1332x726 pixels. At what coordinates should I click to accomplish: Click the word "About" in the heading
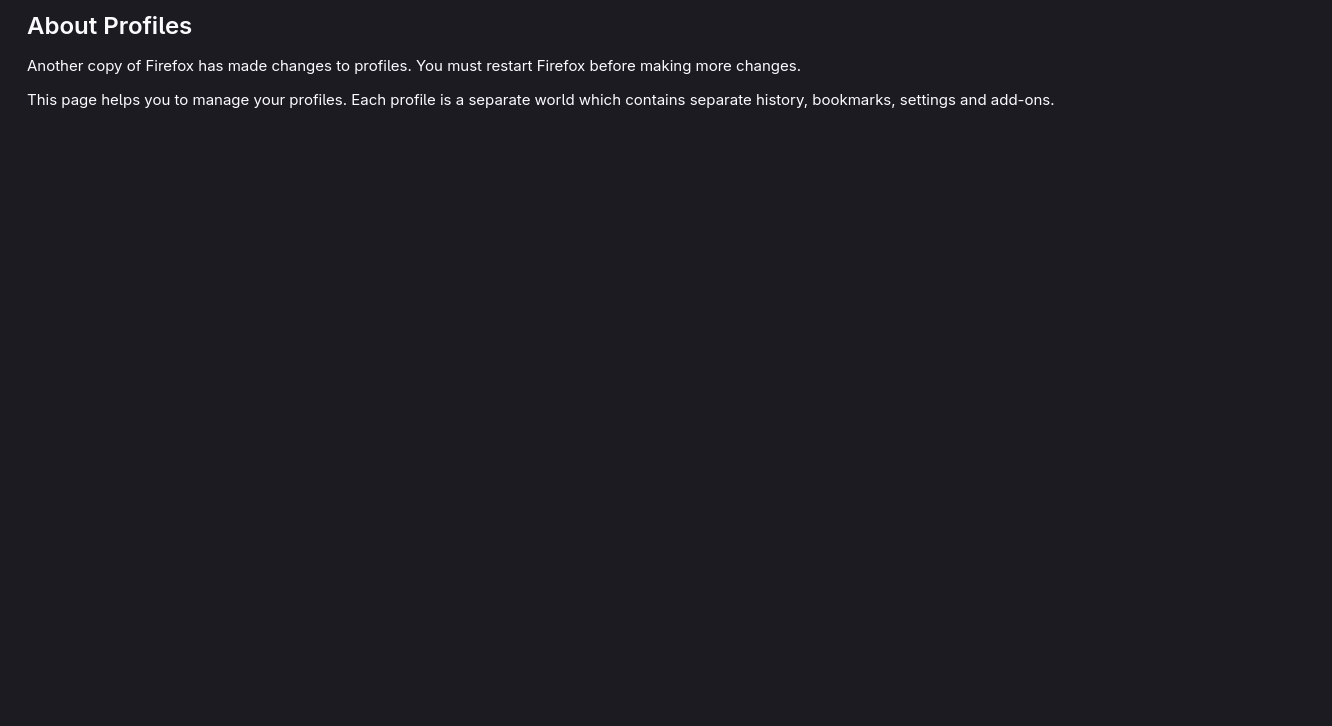[x=62, y=26]
